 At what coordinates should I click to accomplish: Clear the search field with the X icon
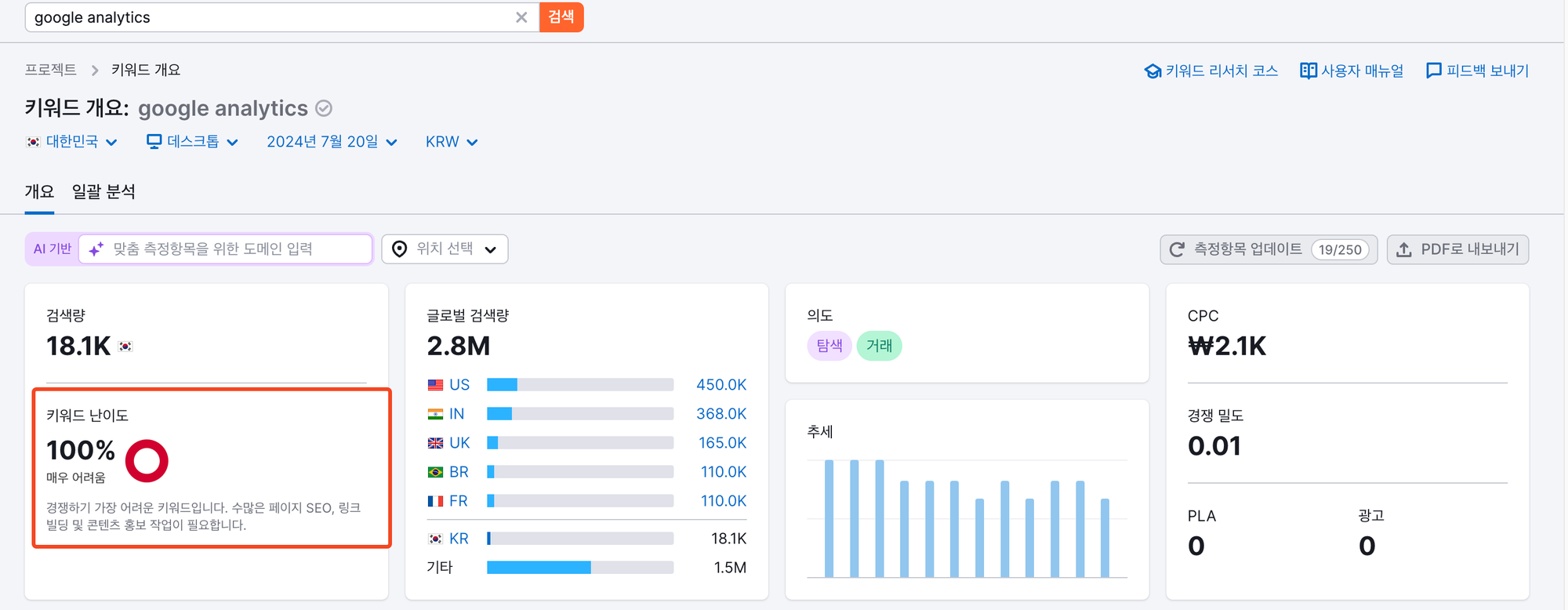pos(521,17)
